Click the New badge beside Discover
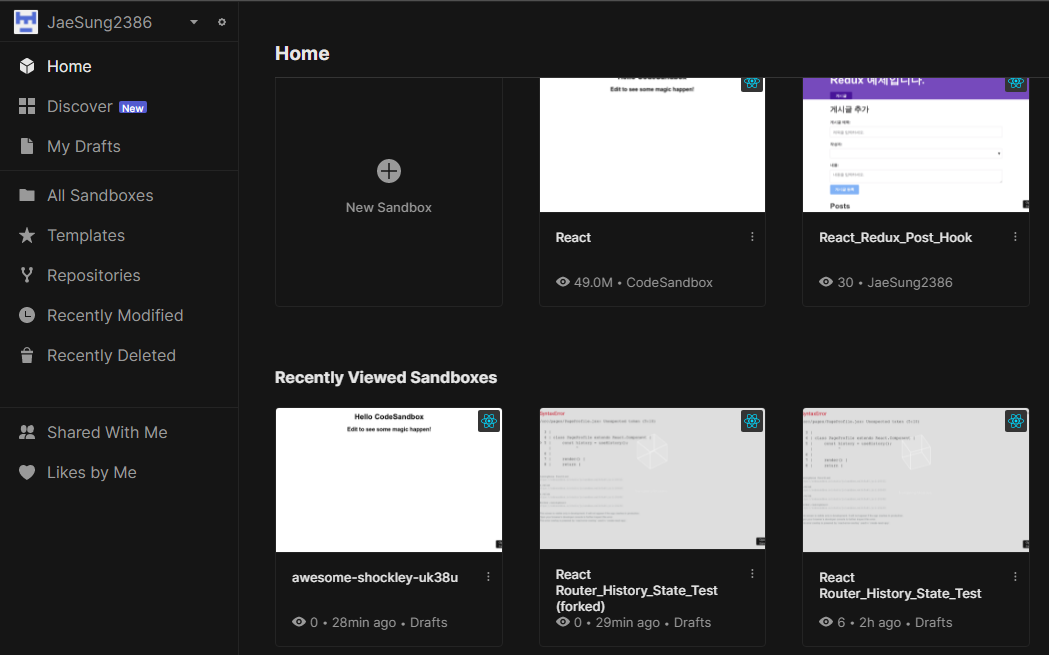Image resolution: width=1049 pixels, height=661 pixels. [132, 108]
